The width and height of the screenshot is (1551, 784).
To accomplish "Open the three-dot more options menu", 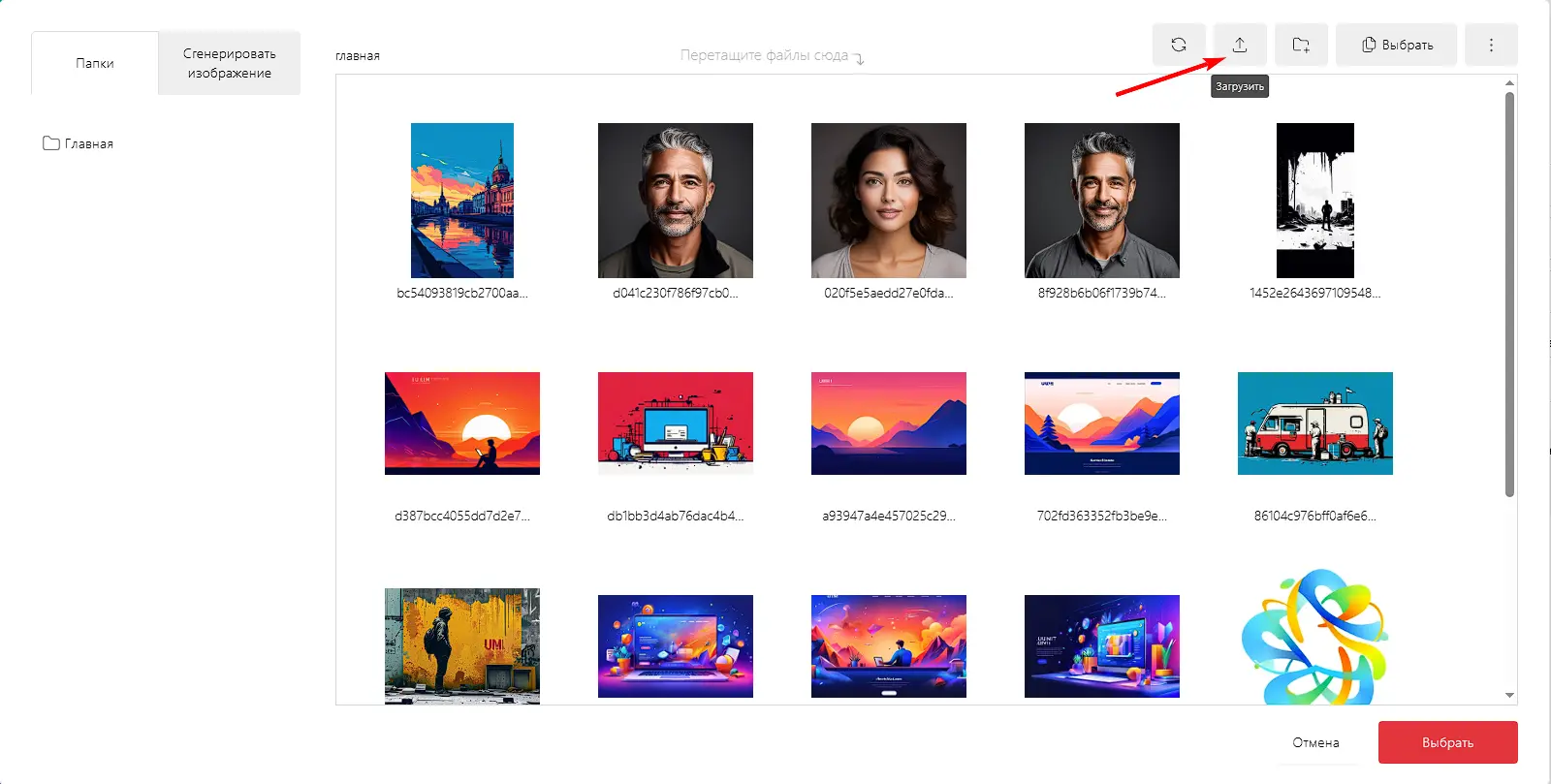I will pyautogui.click(x=1491, y=45).
